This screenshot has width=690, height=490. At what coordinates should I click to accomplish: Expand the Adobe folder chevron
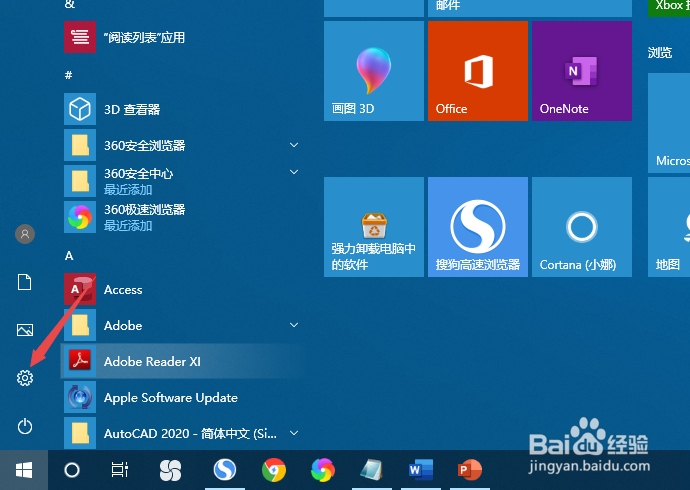coord(294,325)
